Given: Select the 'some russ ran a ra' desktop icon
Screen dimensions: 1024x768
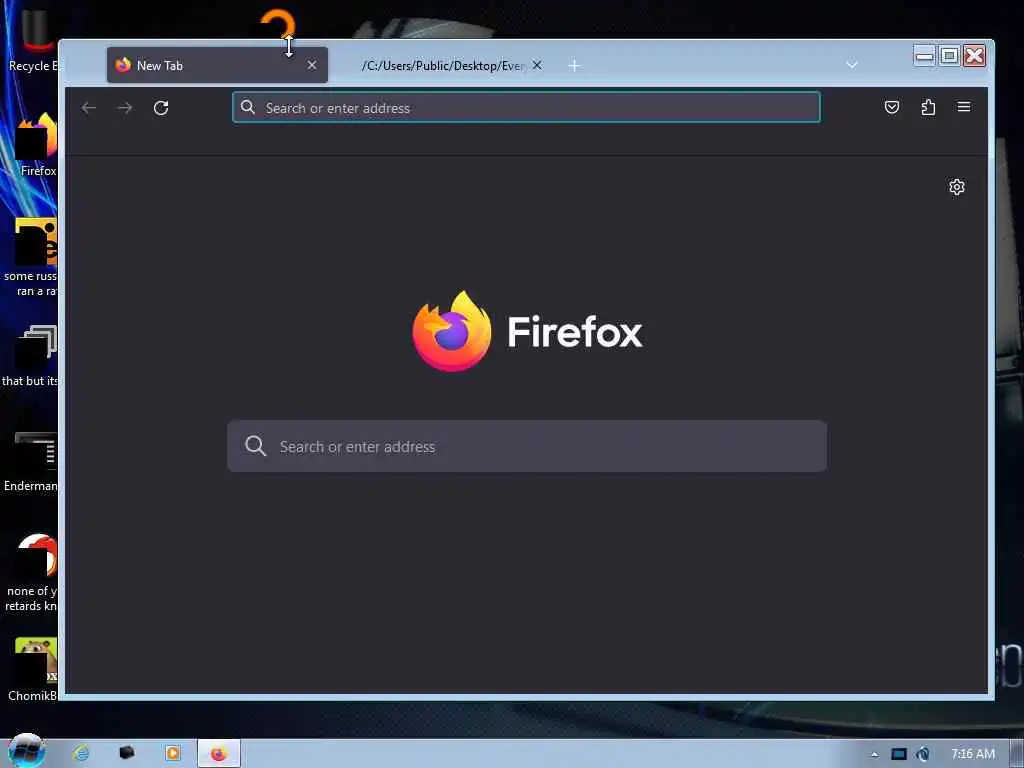Looking at the screenshot, I should pyautogui.click(x=30, y=257).
